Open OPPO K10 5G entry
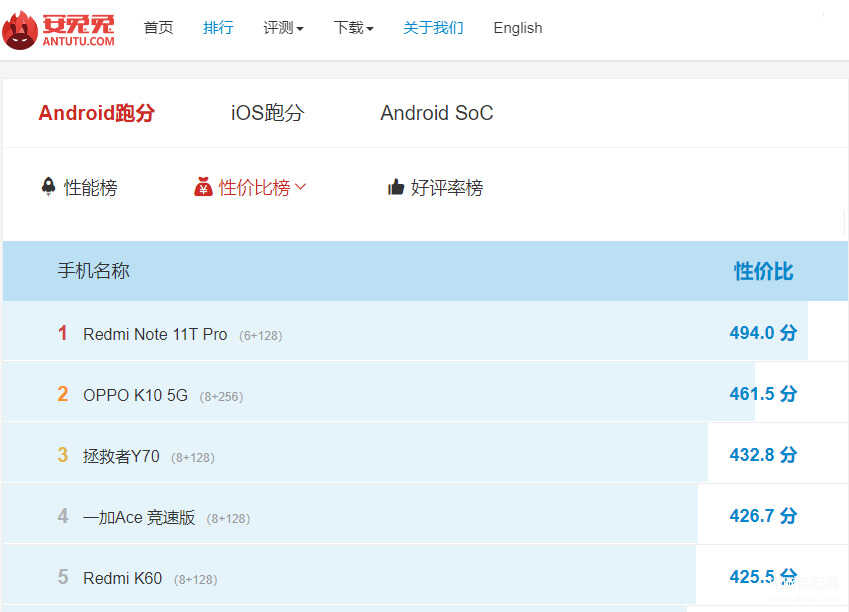This screenshot has height=612, width=849. point(135,395)
